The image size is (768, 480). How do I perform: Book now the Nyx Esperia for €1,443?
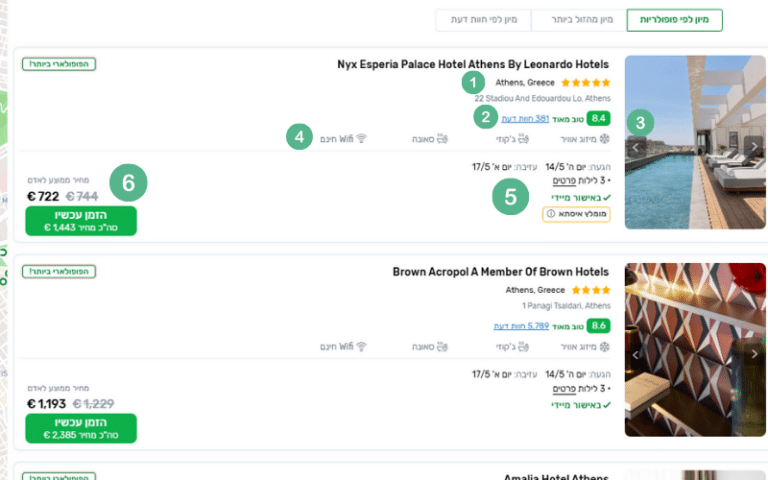(81, 221)
